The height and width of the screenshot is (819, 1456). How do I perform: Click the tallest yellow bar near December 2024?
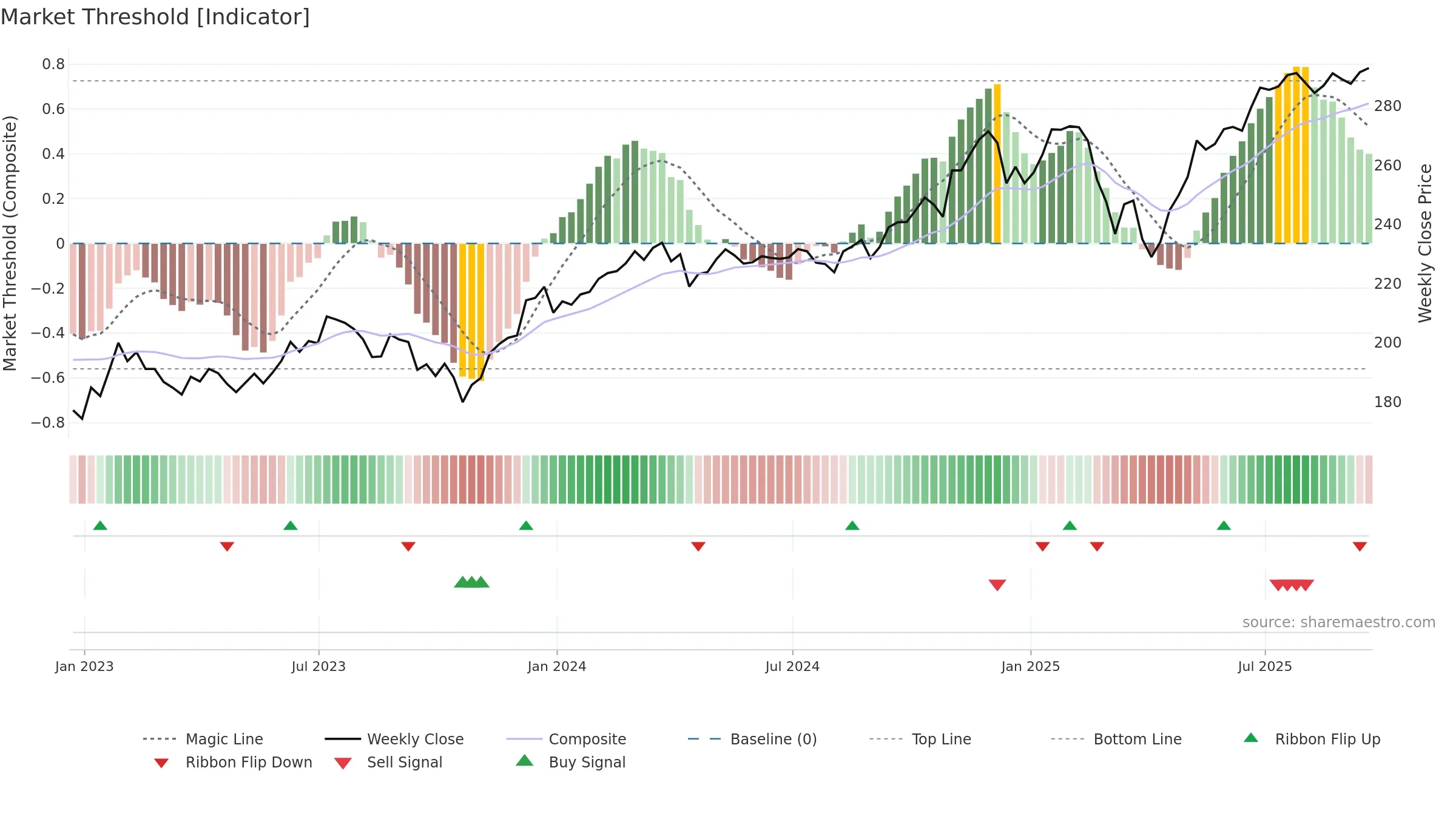(x=997, y=164)
